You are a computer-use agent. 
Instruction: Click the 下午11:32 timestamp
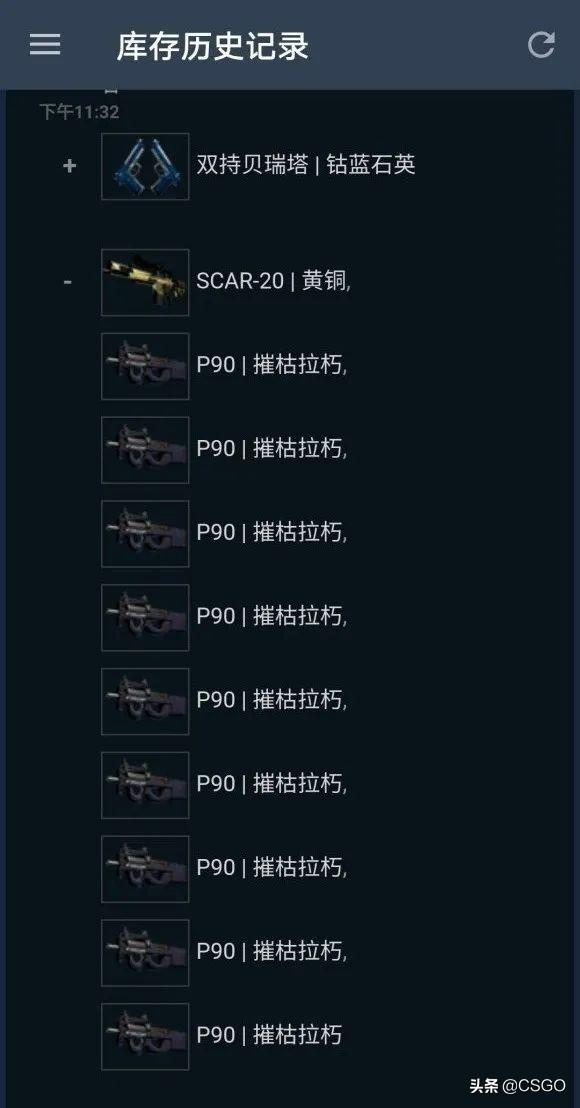point(79,112)
